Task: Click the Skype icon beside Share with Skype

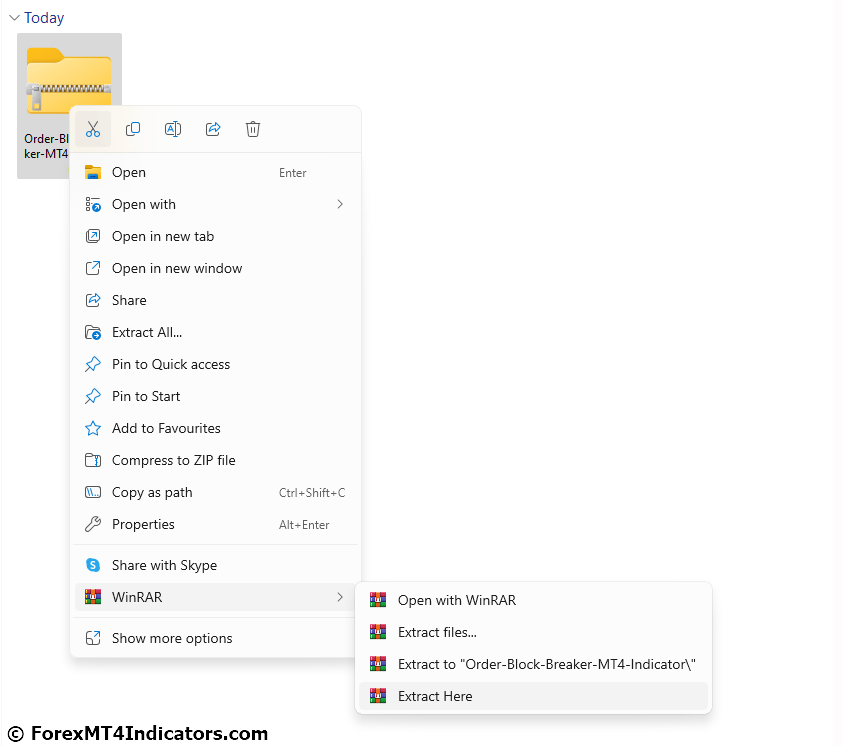Action: click(x=93, y=564)
